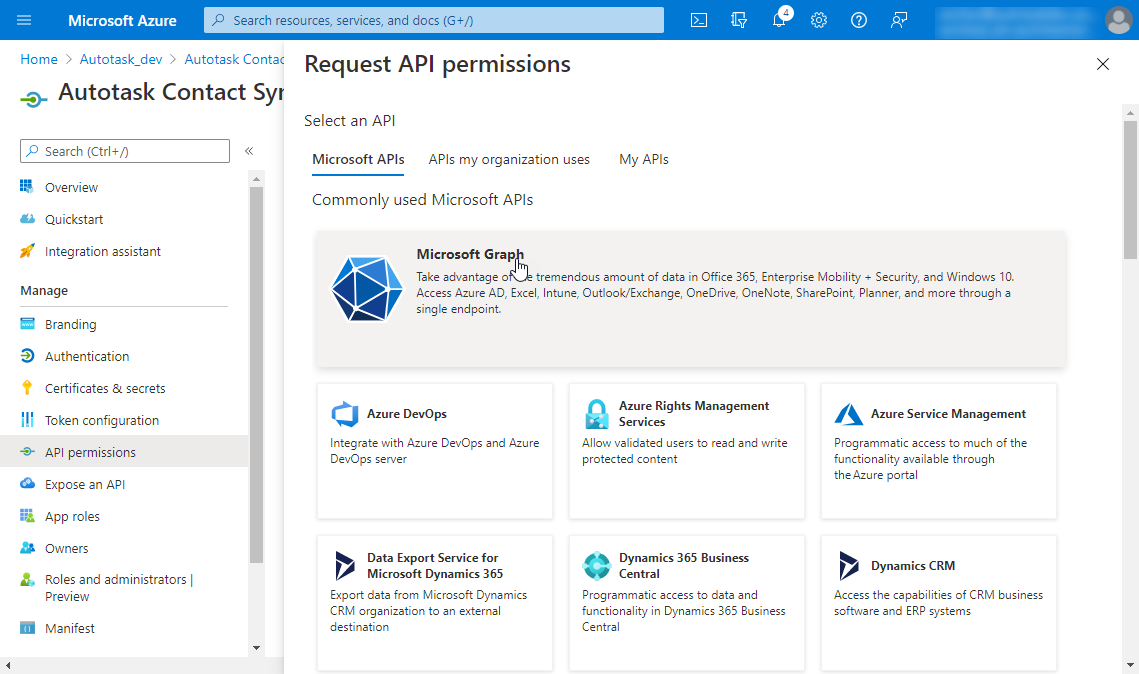The width and height of the screenshot is (1139, 674).
Task: Collapse the left sidebar with chevron
Action: click(249, 151)
